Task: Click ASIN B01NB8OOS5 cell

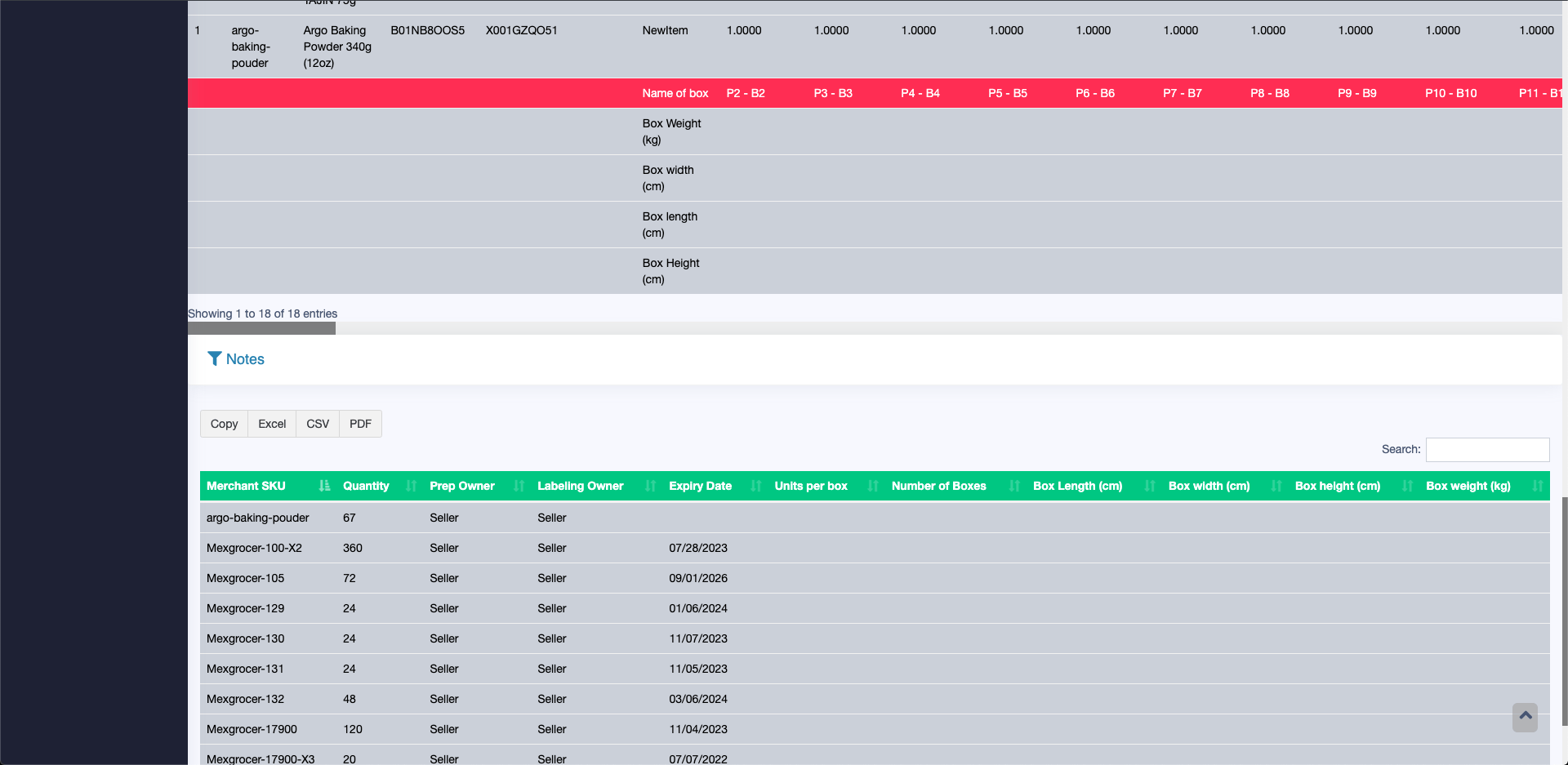Action: click(x=428, y=30)
